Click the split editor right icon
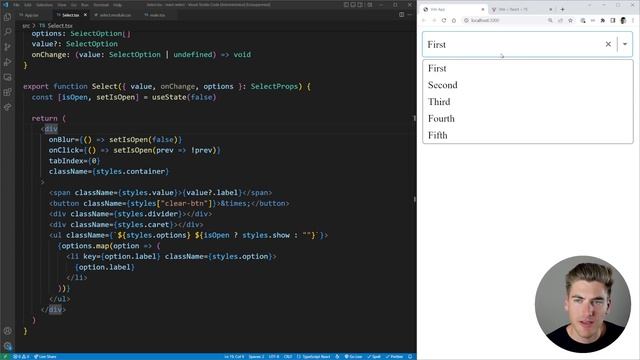Viewport: 640px width, 360px height. [402, 15]
